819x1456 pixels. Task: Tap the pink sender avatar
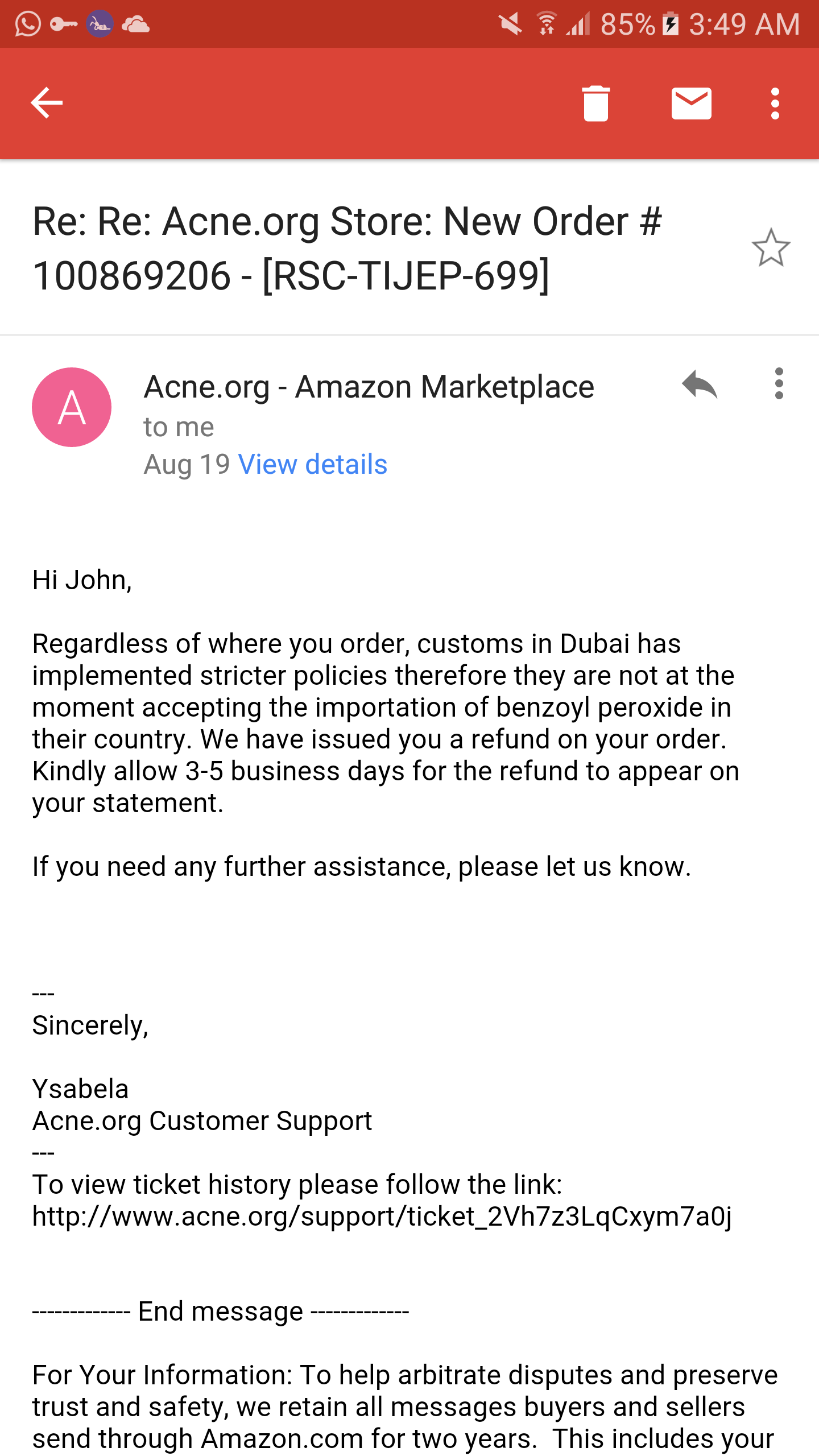(72, 407)
